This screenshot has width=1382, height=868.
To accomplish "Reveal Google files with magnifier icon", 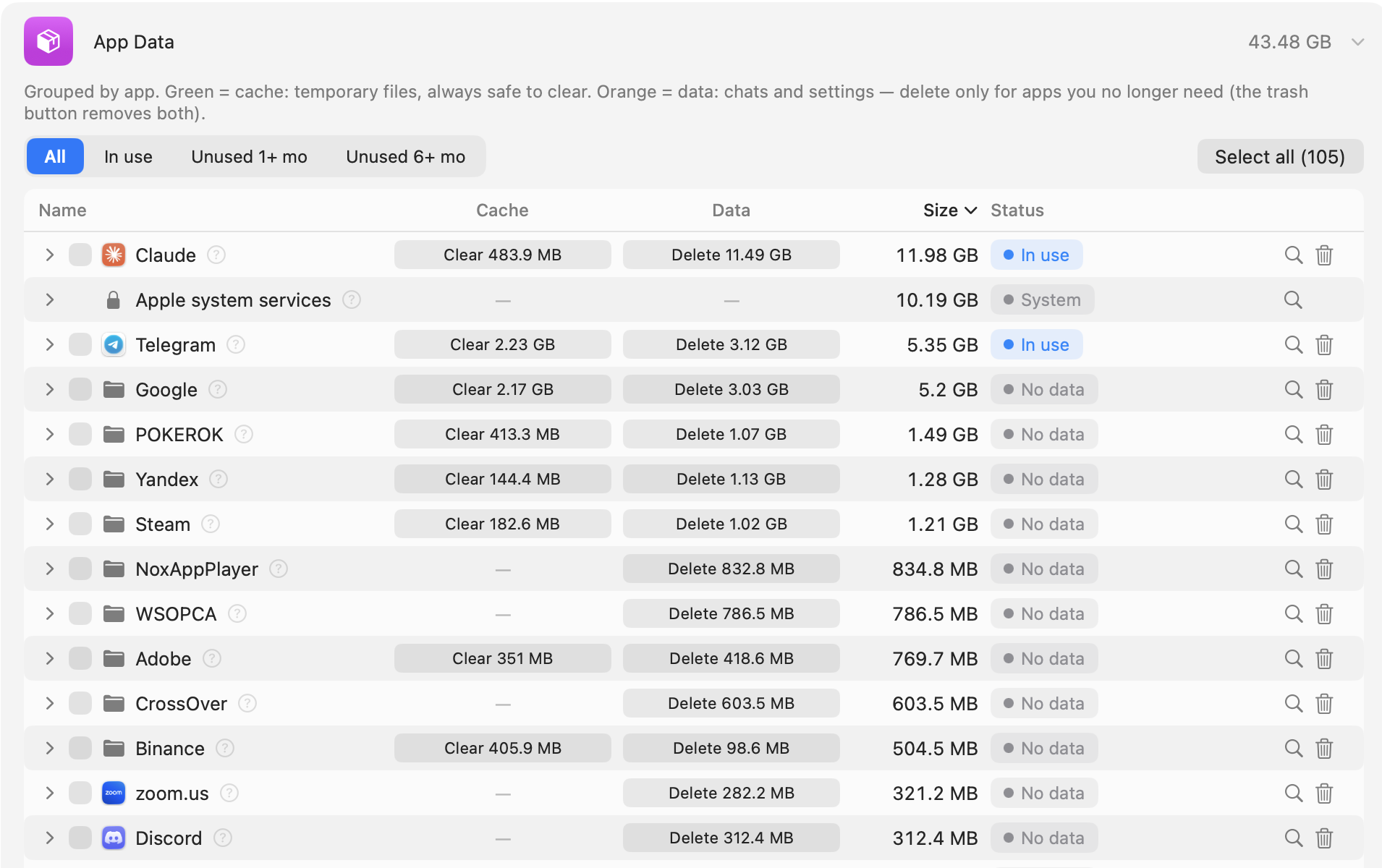I will tap(1294, 390).
